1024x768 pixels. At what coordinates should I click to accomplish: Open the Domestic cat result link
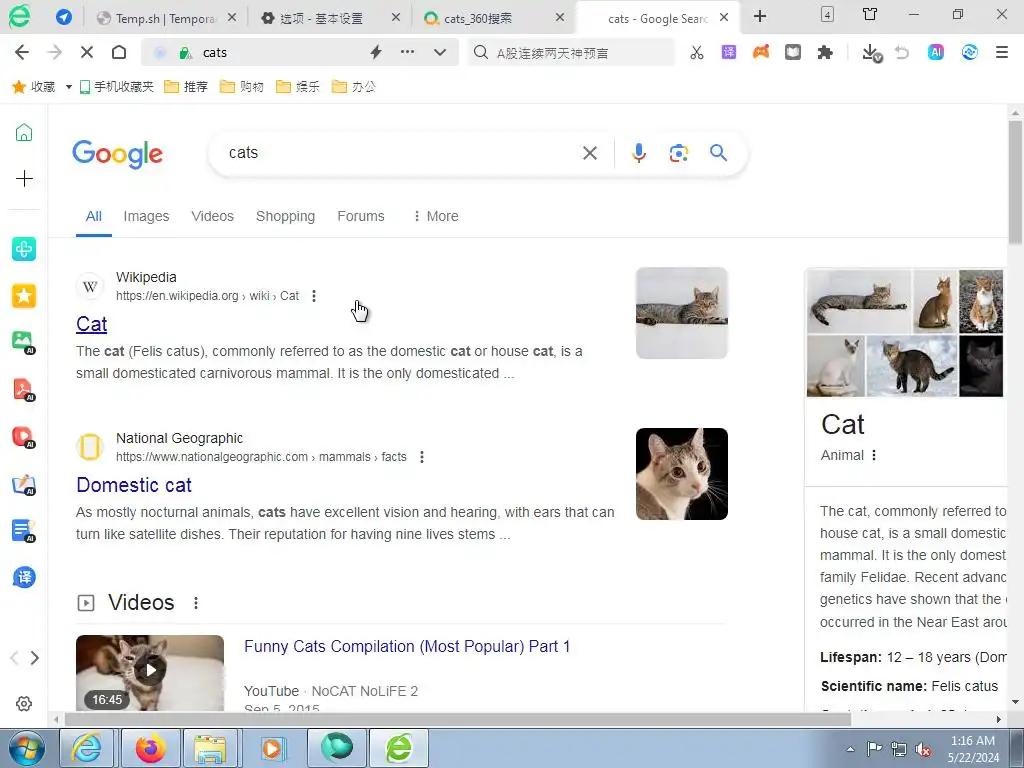tap(134, 485)
